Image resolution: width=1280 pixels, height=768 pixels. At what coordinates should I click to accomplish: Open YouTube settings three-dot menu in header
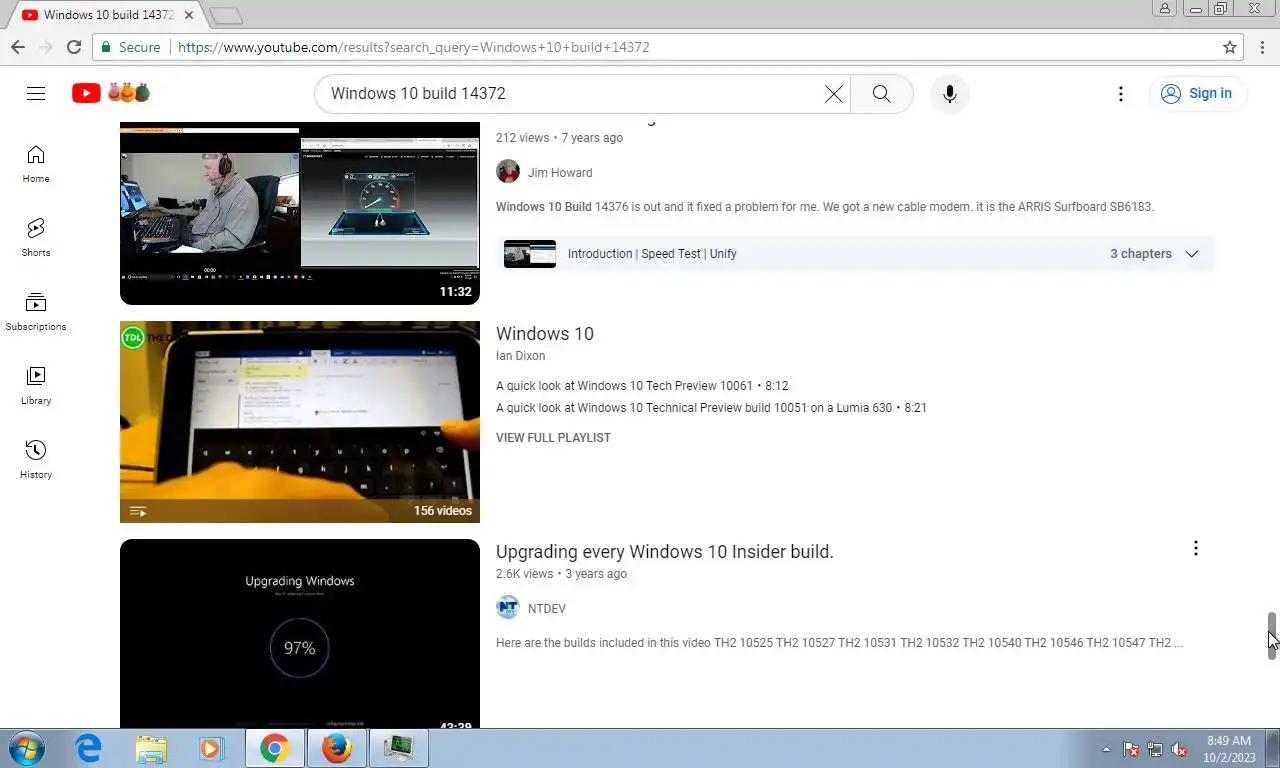pyautogui.click(x=1120, y=94)
